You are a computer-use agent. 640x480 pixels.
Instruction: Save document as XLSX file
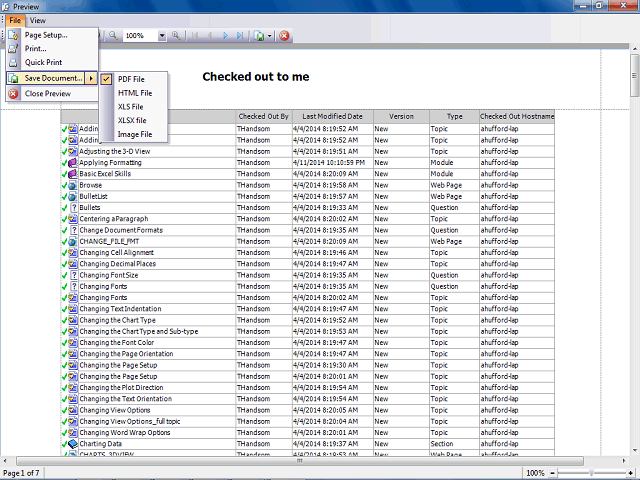click(132, 120)
